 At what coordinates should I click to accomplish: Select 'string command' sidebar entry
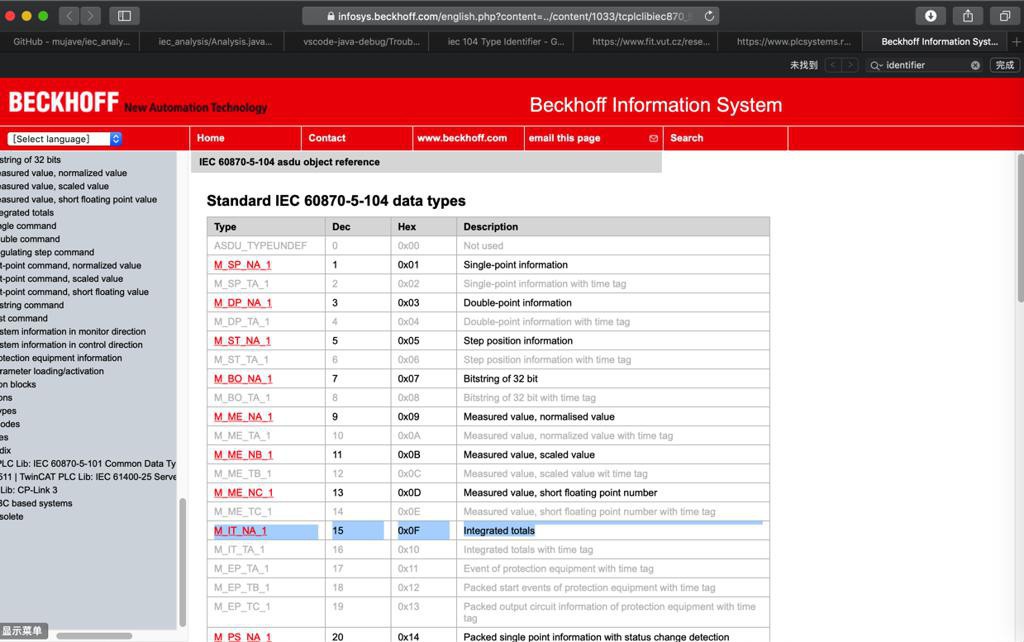[x=32, y=304]
